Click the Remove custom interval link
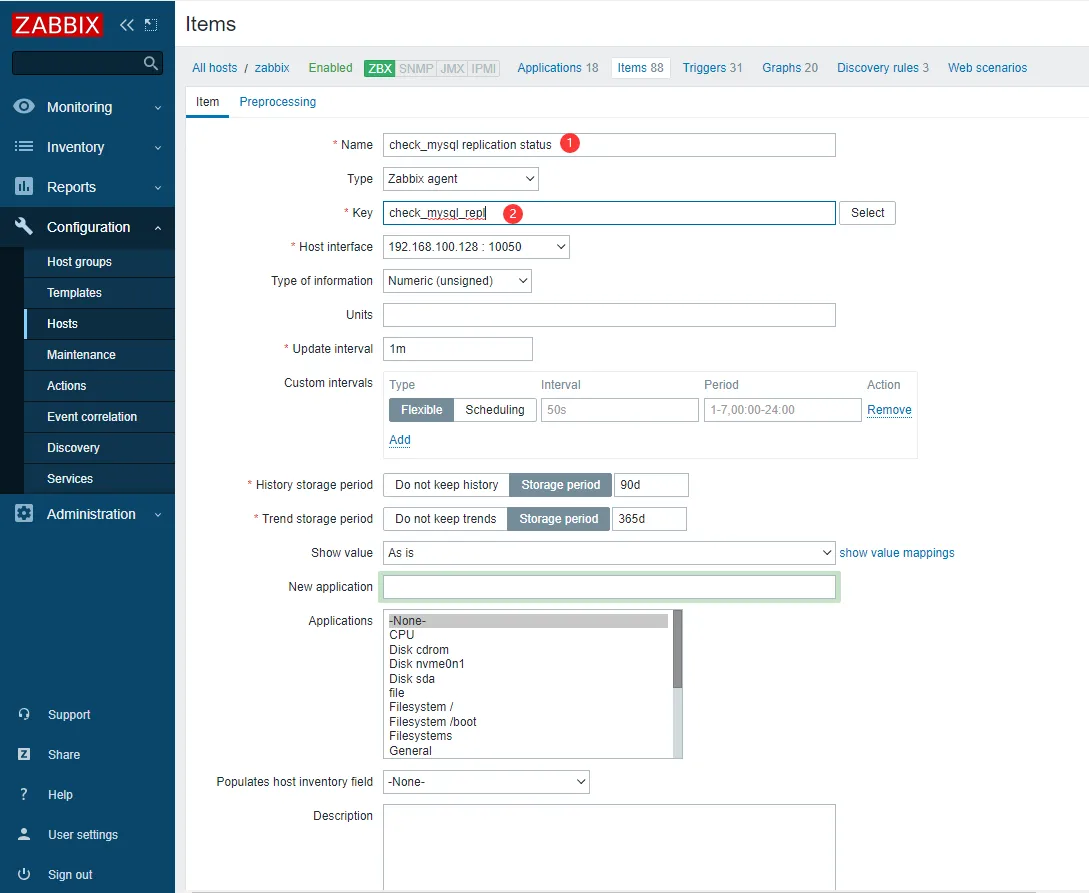This screenshot has width=1089, height=893. pos(889,410)
